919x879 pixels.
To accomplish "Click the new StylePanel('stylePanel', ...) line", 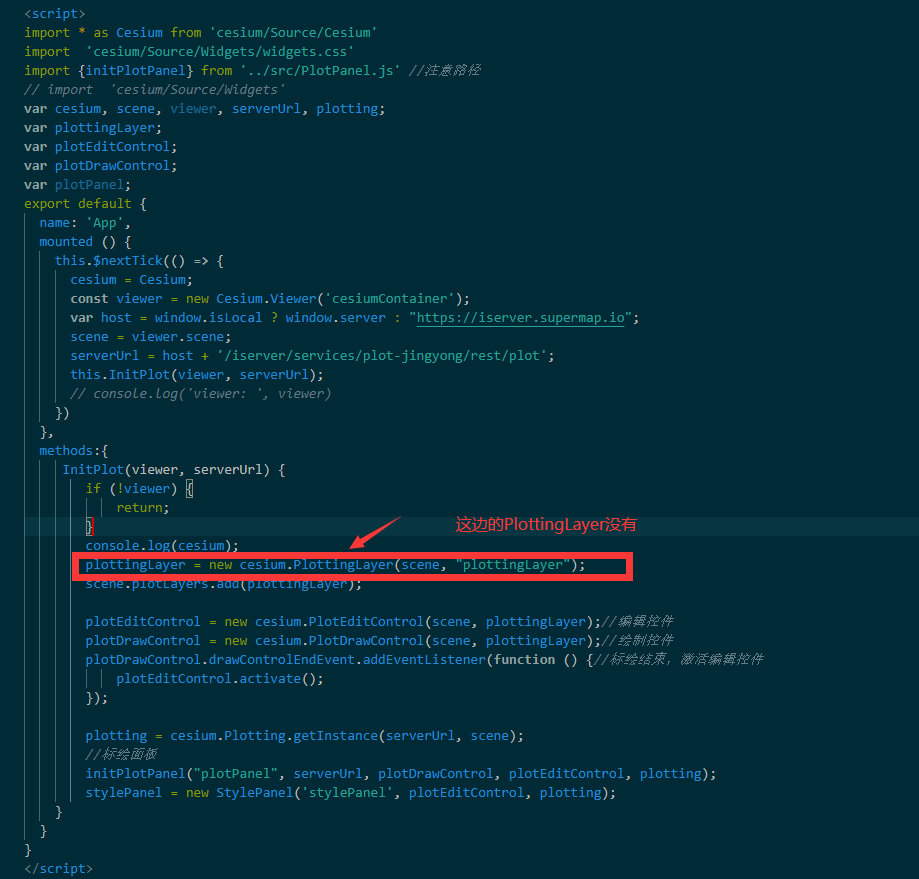I will point(350,793).
